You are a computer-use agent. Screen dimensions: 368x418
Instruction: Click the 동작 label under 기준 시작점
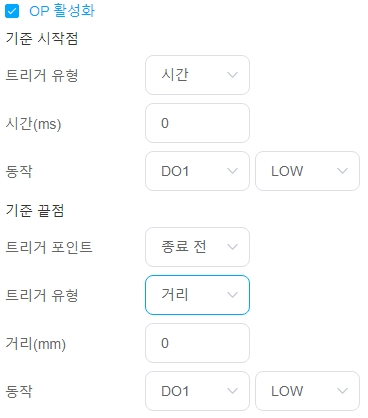19,171
